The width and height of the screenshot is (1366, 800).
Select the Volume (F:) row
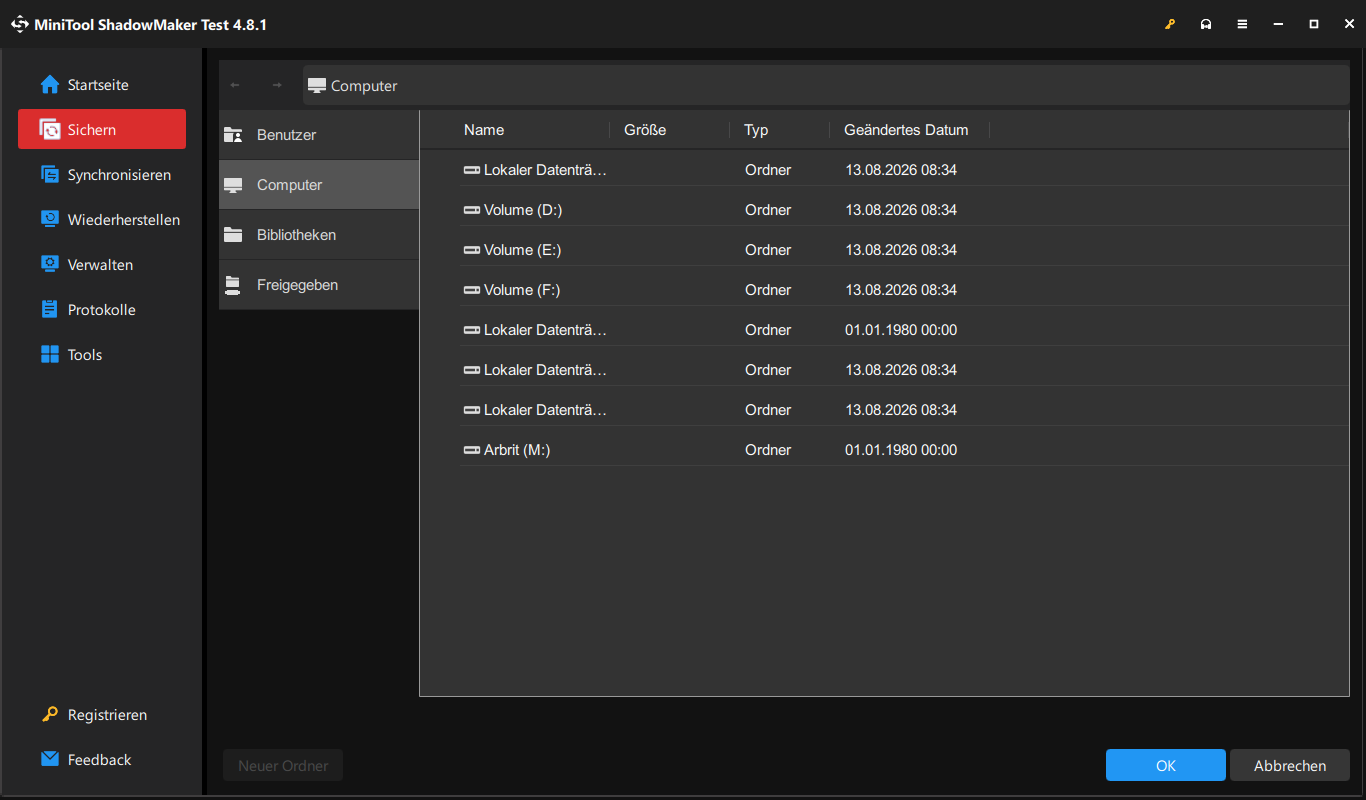coord(904,290)
